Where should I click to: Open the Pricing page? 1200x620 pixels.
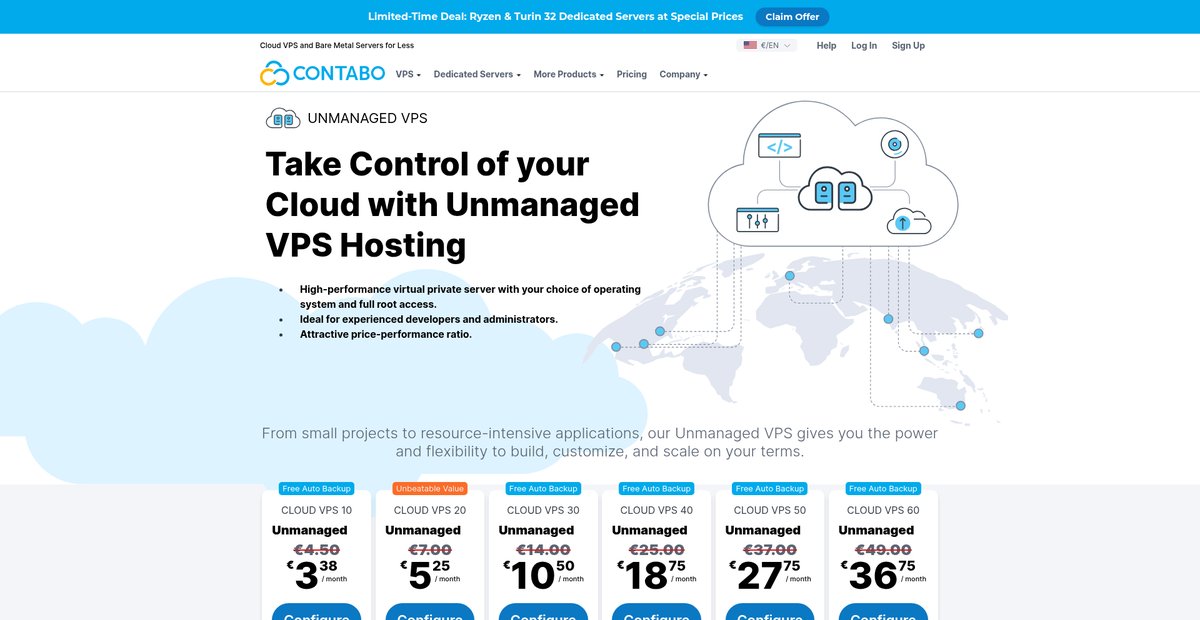[x=631, y=74]
